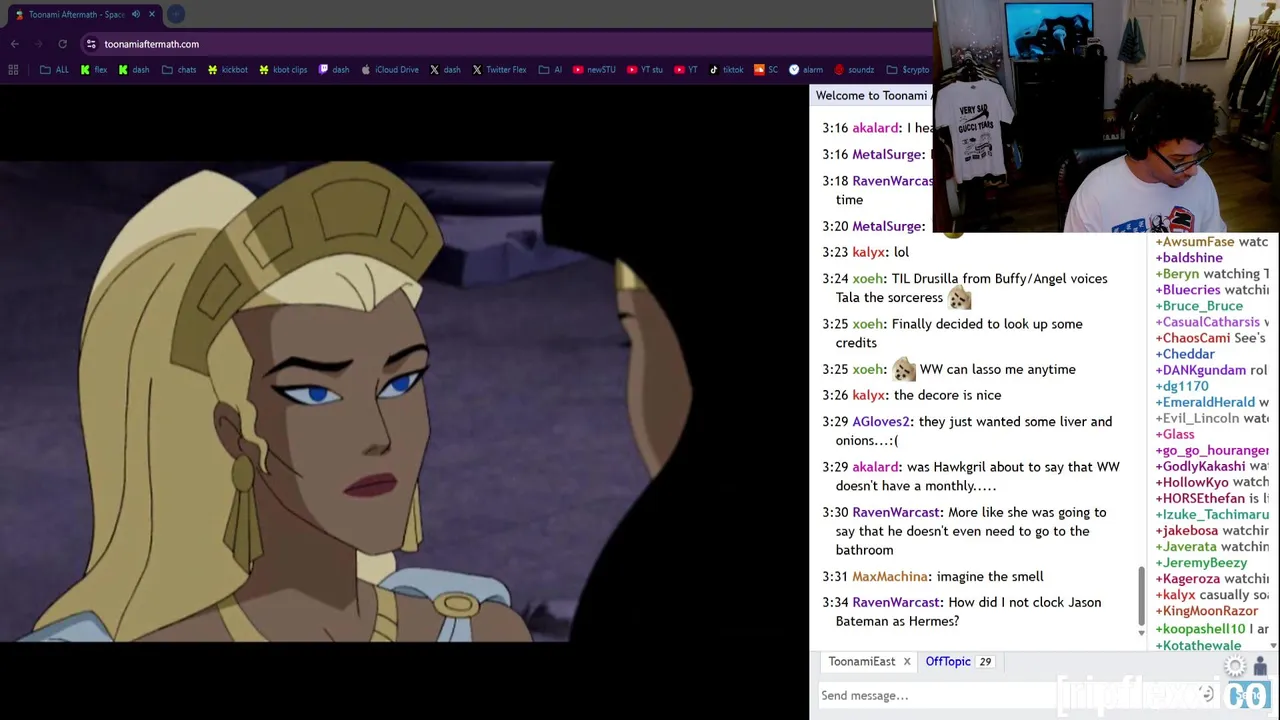Select user ChaosCami in user list
The width and height of the screenshot is (1280, 720).
click(1194, 338)
